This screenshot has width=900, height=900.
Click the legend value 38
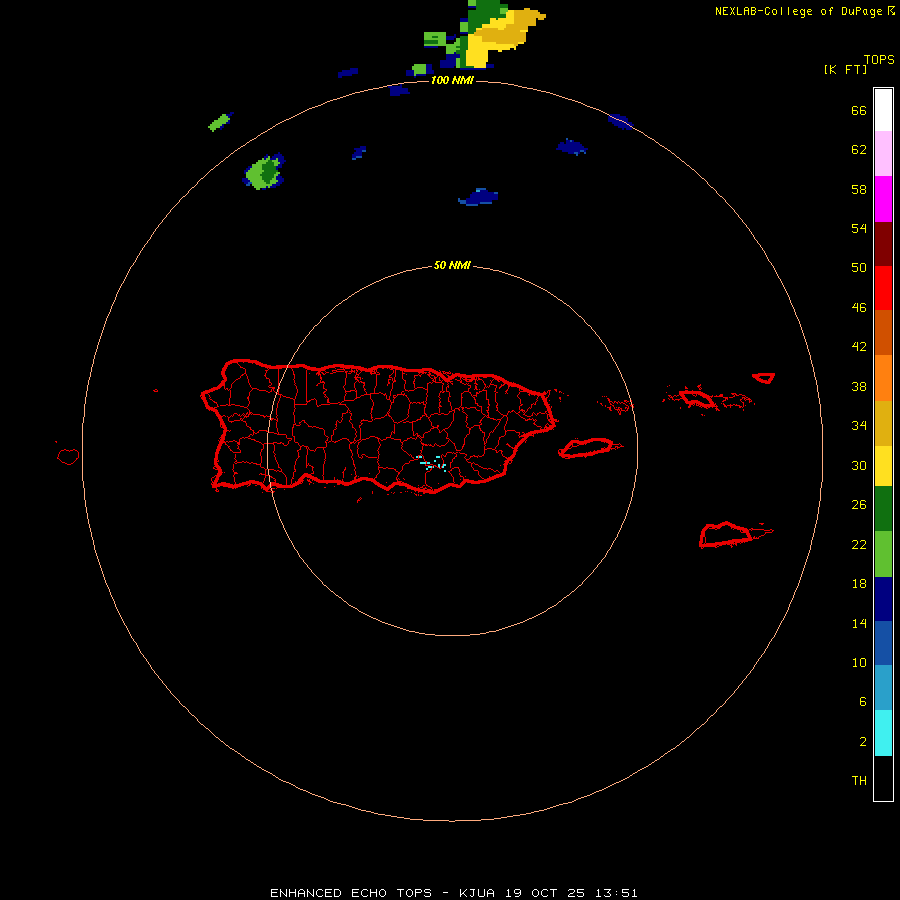click(859, 386)
